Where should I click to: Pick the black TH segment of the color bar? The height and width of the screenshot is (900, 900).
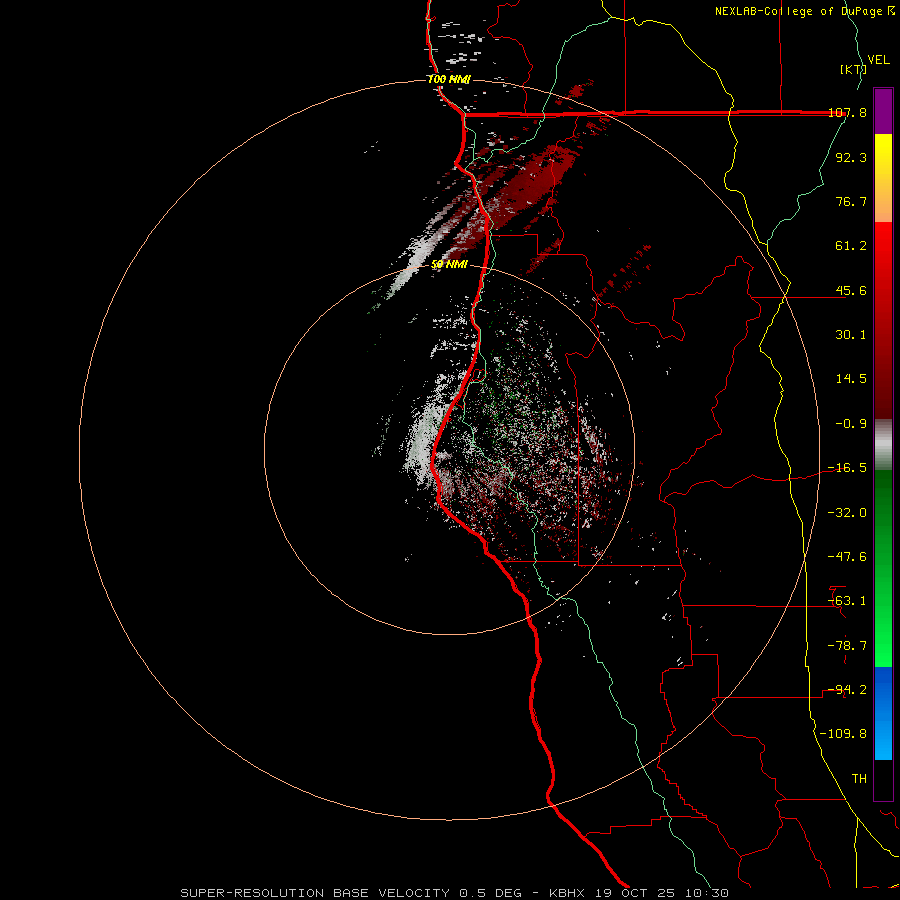pyautogui.click(x=883, y=780)
